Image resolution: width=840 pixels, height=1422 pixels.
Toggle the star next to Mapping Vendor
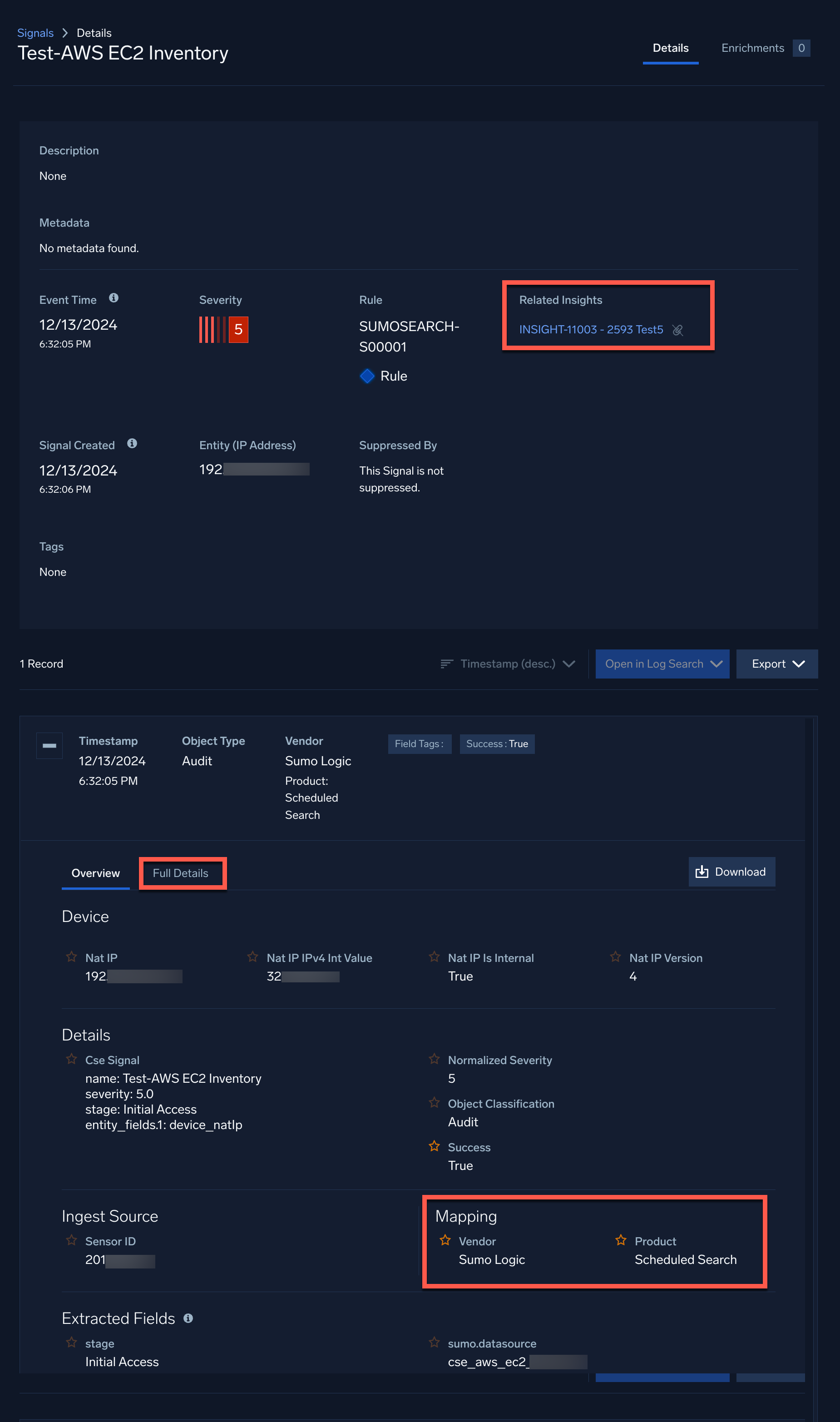445,1240
